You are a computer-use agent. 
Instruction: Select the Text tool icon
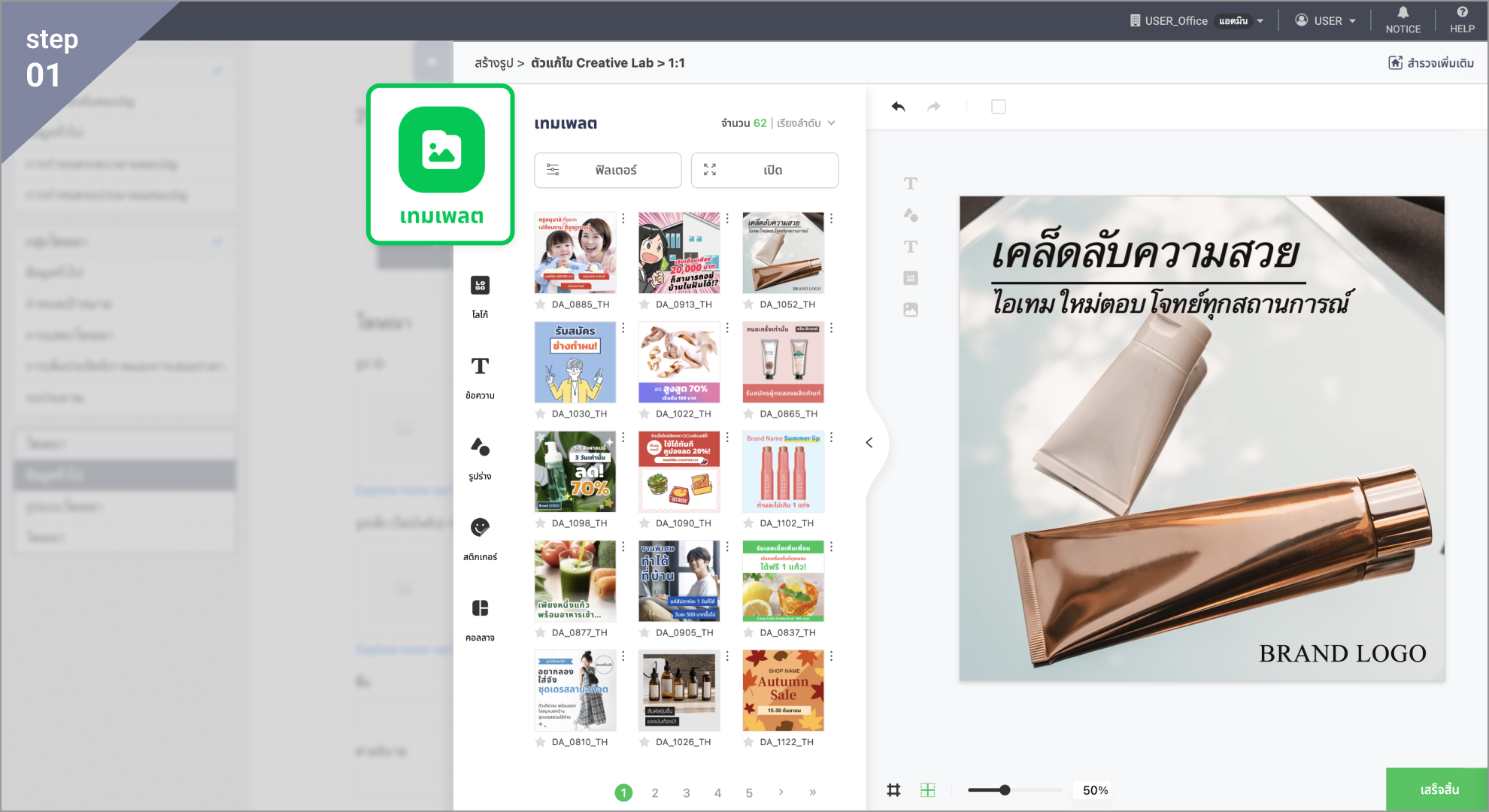[480, 366]
